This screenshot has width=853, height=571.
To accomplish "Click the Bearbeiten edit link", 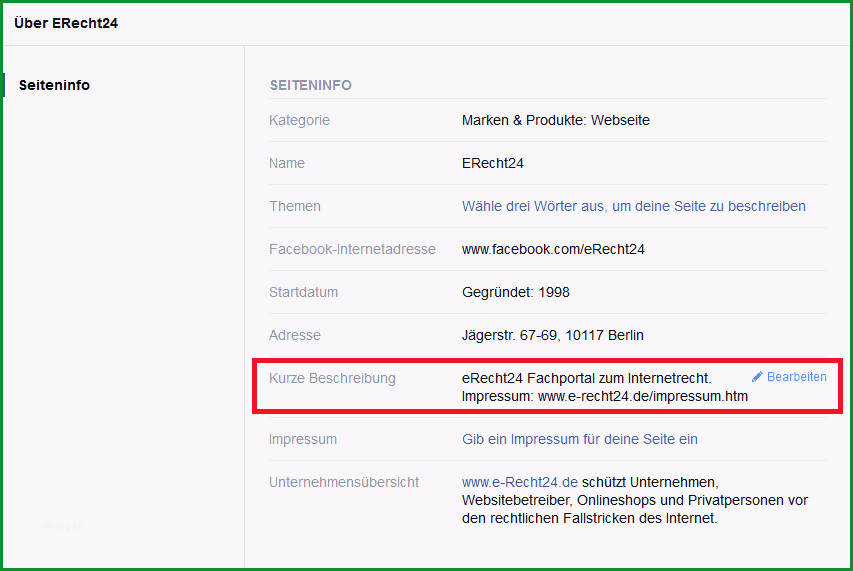I will (x=796, y=377).
